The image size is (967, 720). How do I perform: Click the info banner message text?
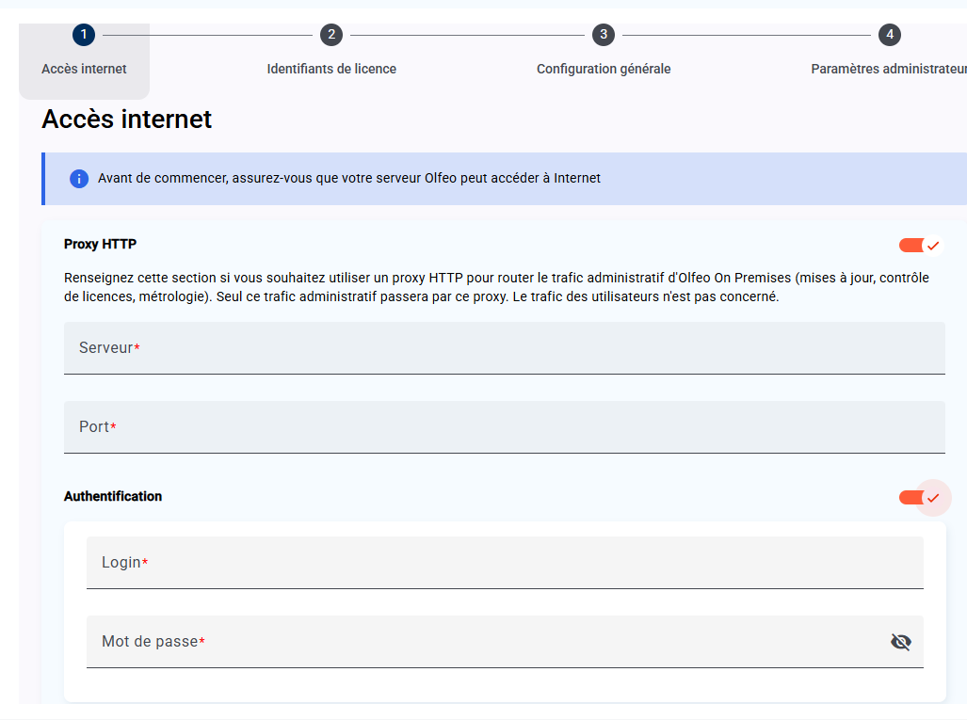pos(349,178)
